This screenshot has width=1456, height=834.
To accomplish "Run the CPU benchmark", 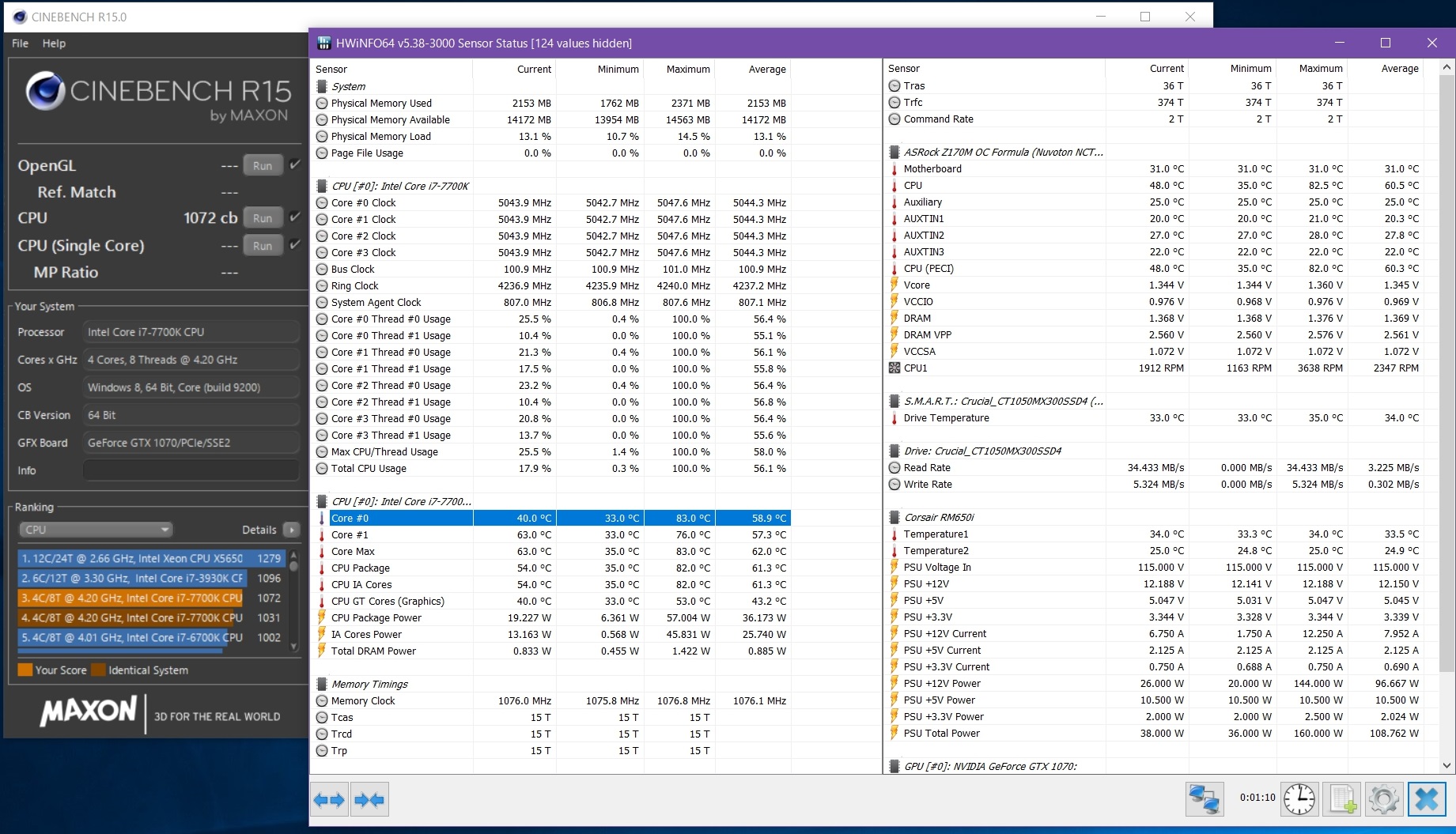I will pyautogui.click(x=263, y=217).
